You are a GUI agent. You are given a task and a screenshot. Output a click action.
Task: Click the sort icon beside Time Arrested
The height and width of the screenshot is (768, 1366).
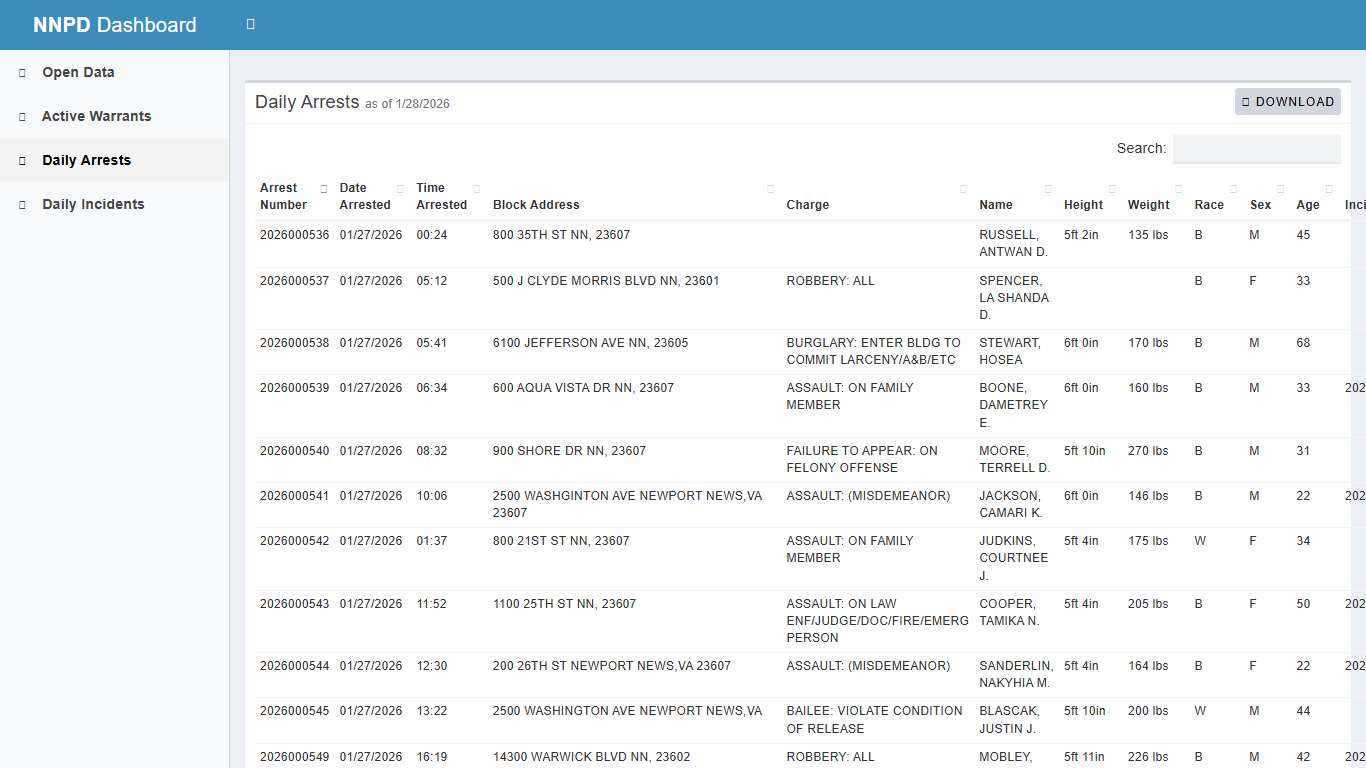(x=476, y=188)
